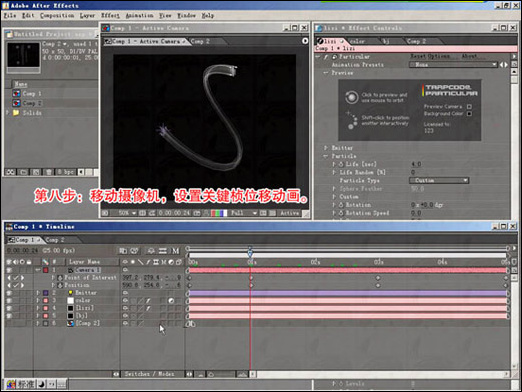Screen dimensions: 522x392
Task: Toggle effects switch on color layer
Action: pyautogui.click(x=148, y=301)
